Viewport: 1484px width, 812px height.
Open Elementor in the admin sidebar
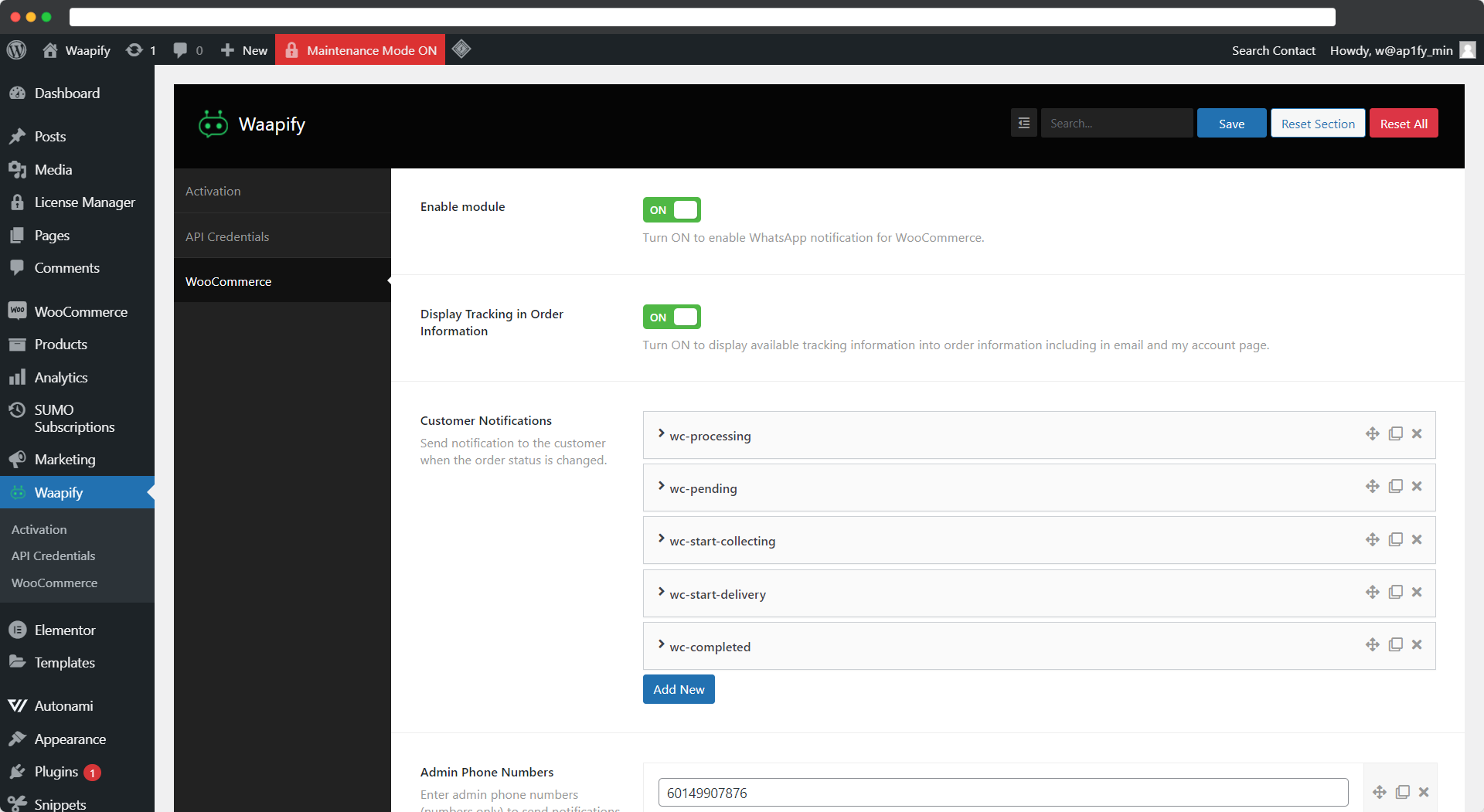pyautogui.click(x=77, y=630)
